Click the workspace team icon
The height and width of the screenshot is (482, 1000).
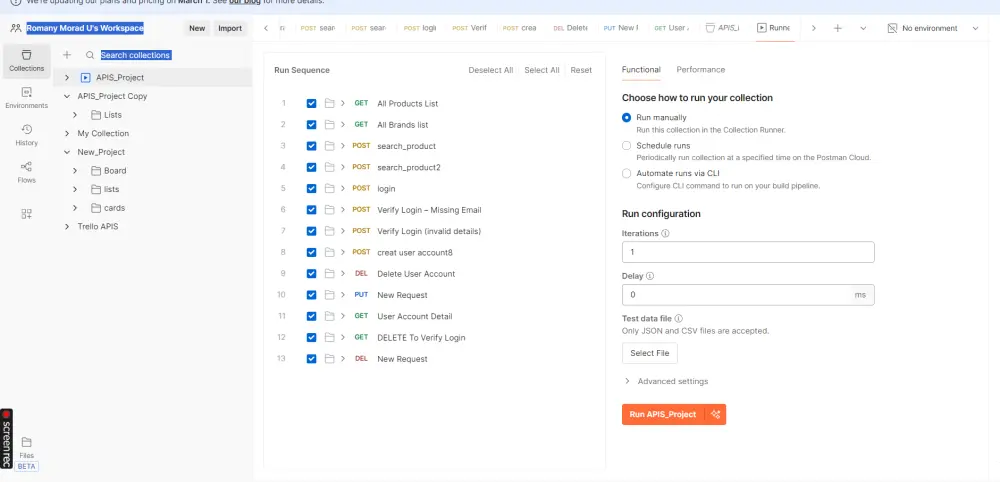(x=16, y=28)
